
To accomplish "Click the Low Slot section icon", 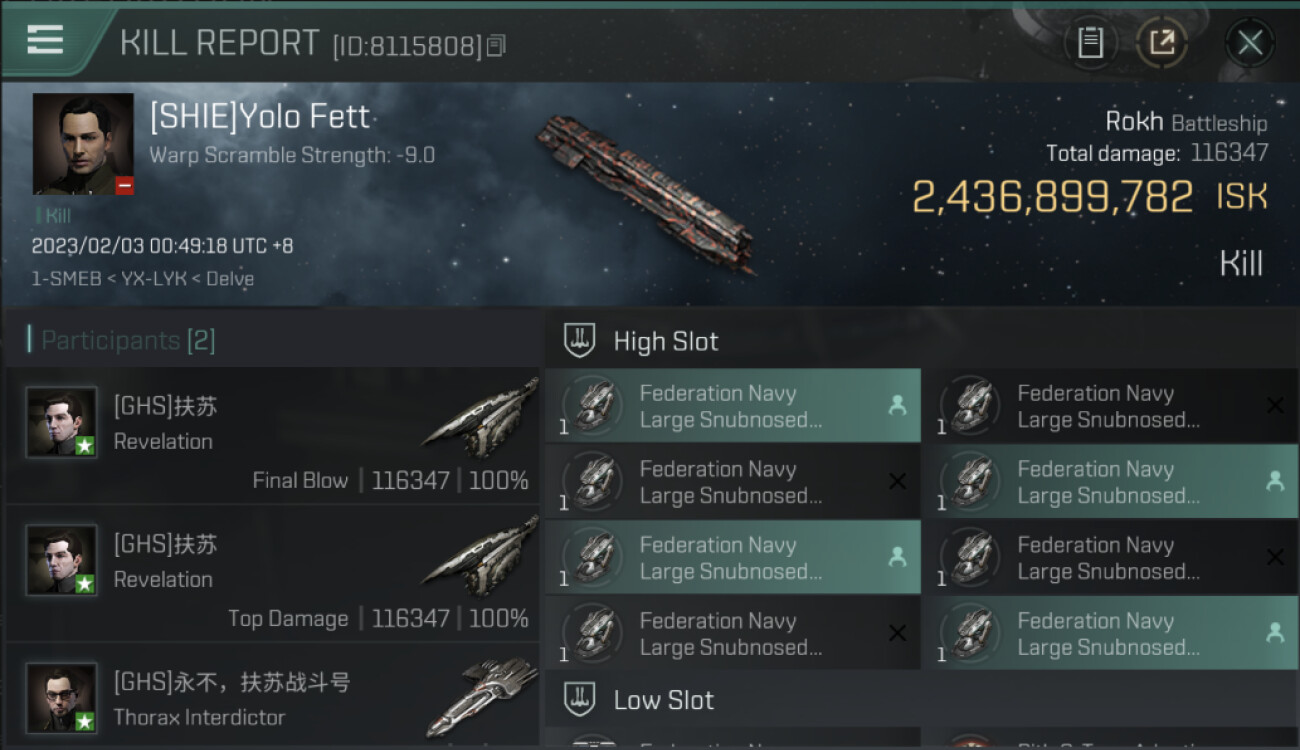I will click(580, 699).
